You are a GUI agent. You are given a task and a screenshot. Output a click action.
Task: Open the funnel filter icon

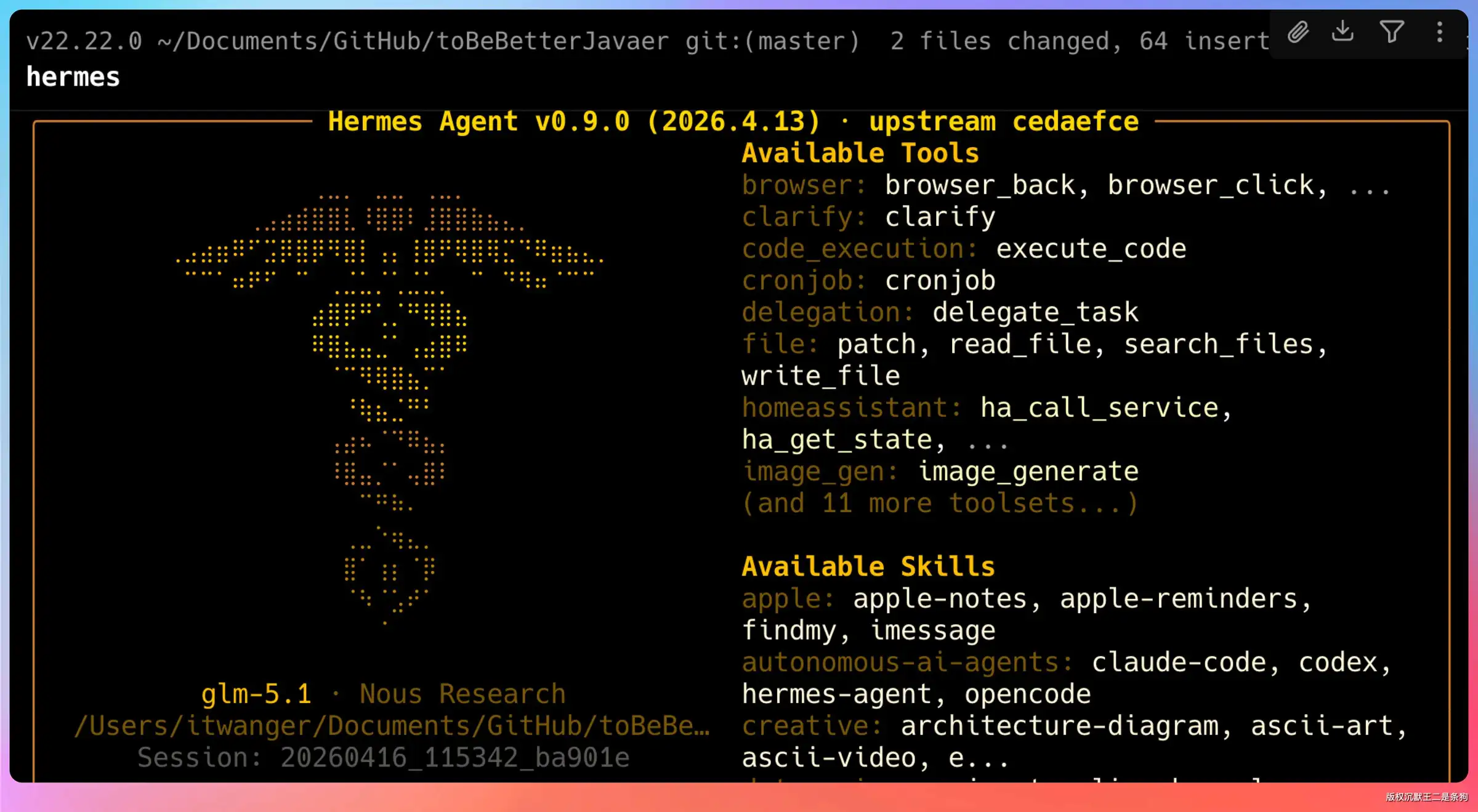pyautogui.click(x=1391, y=32)
